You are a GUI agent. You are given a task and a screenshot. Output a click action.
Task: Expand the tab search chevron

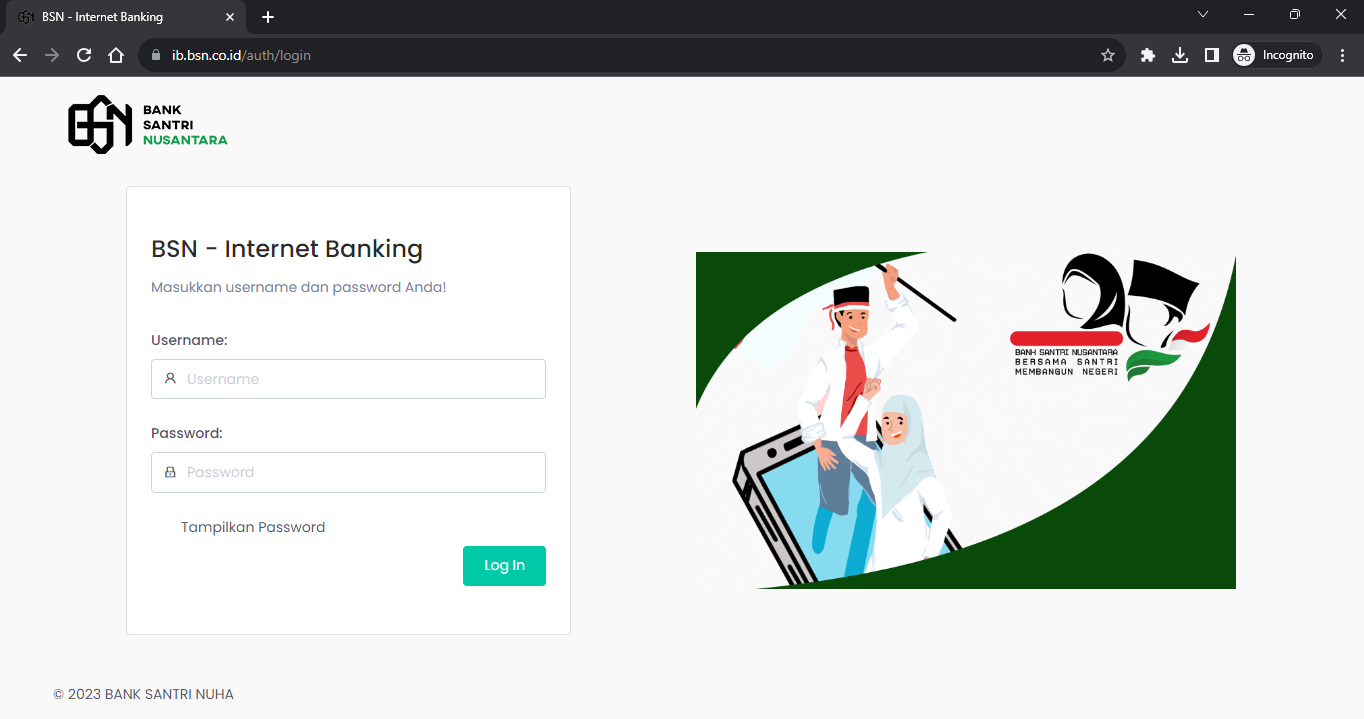pyautogui.click(x=1203, y=15)
